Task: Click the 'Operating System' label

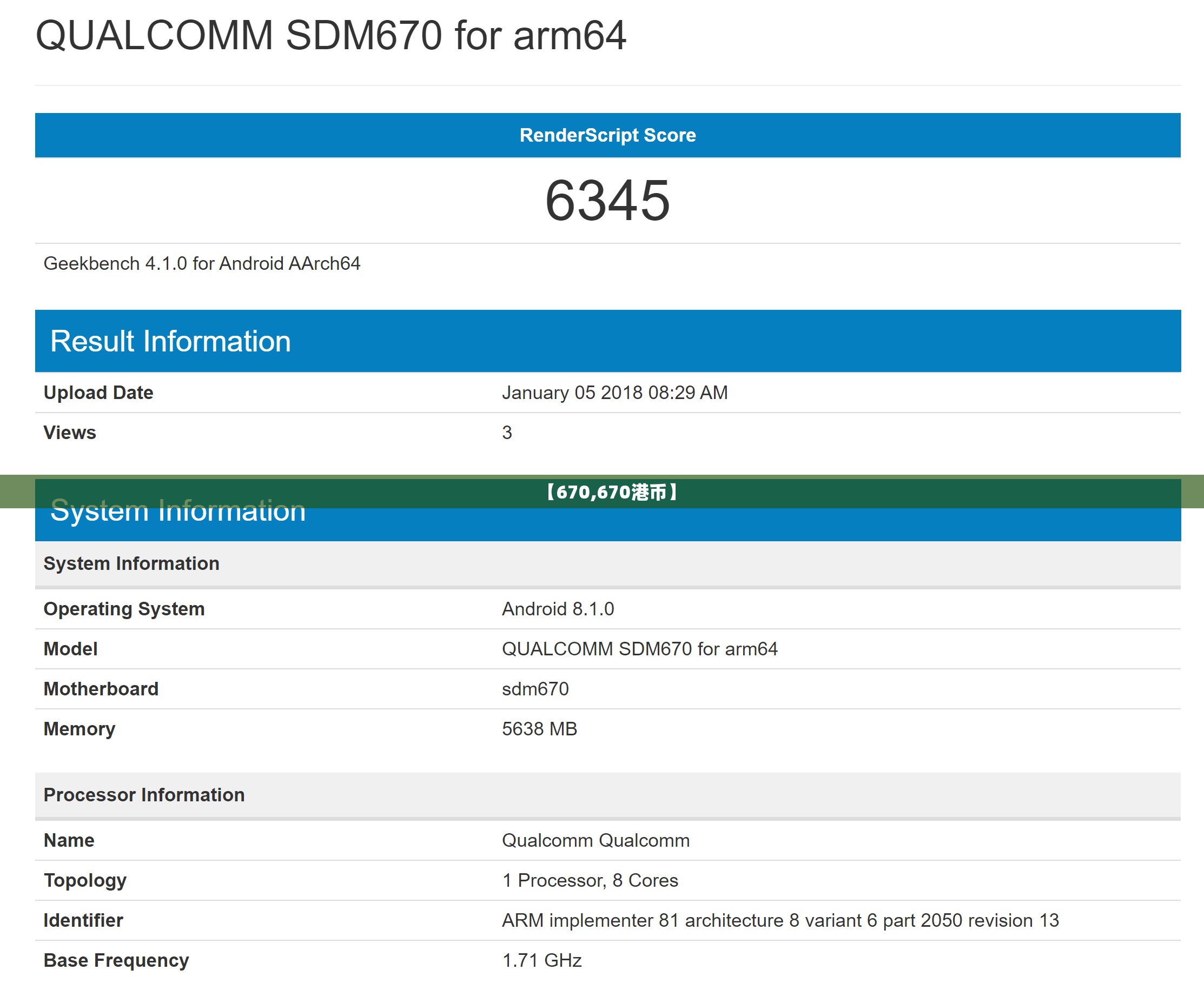Action: point(124,609)
